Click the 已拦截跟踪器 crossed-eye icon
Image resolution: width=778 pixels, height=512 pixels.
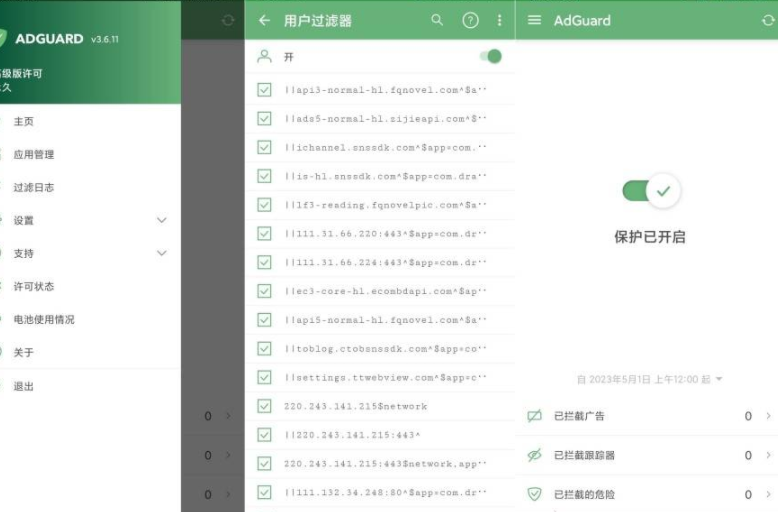pyautogui.click(x=534, y=455)
